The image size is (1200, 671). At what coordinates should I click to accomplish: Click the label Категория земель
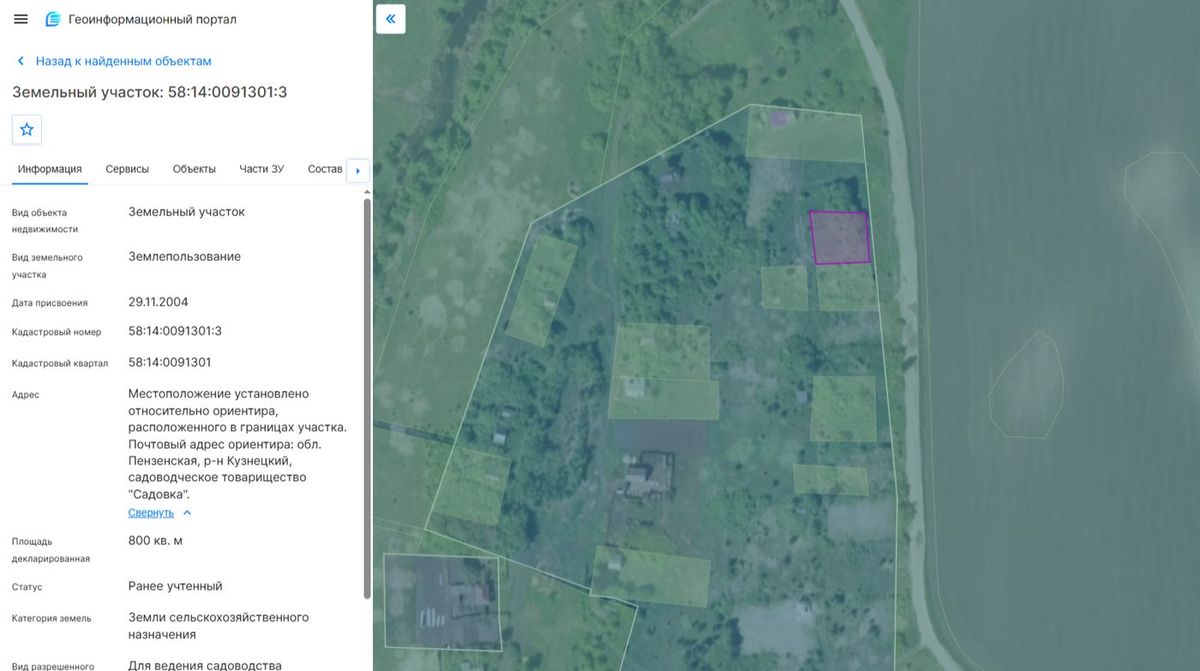point(52,619)
